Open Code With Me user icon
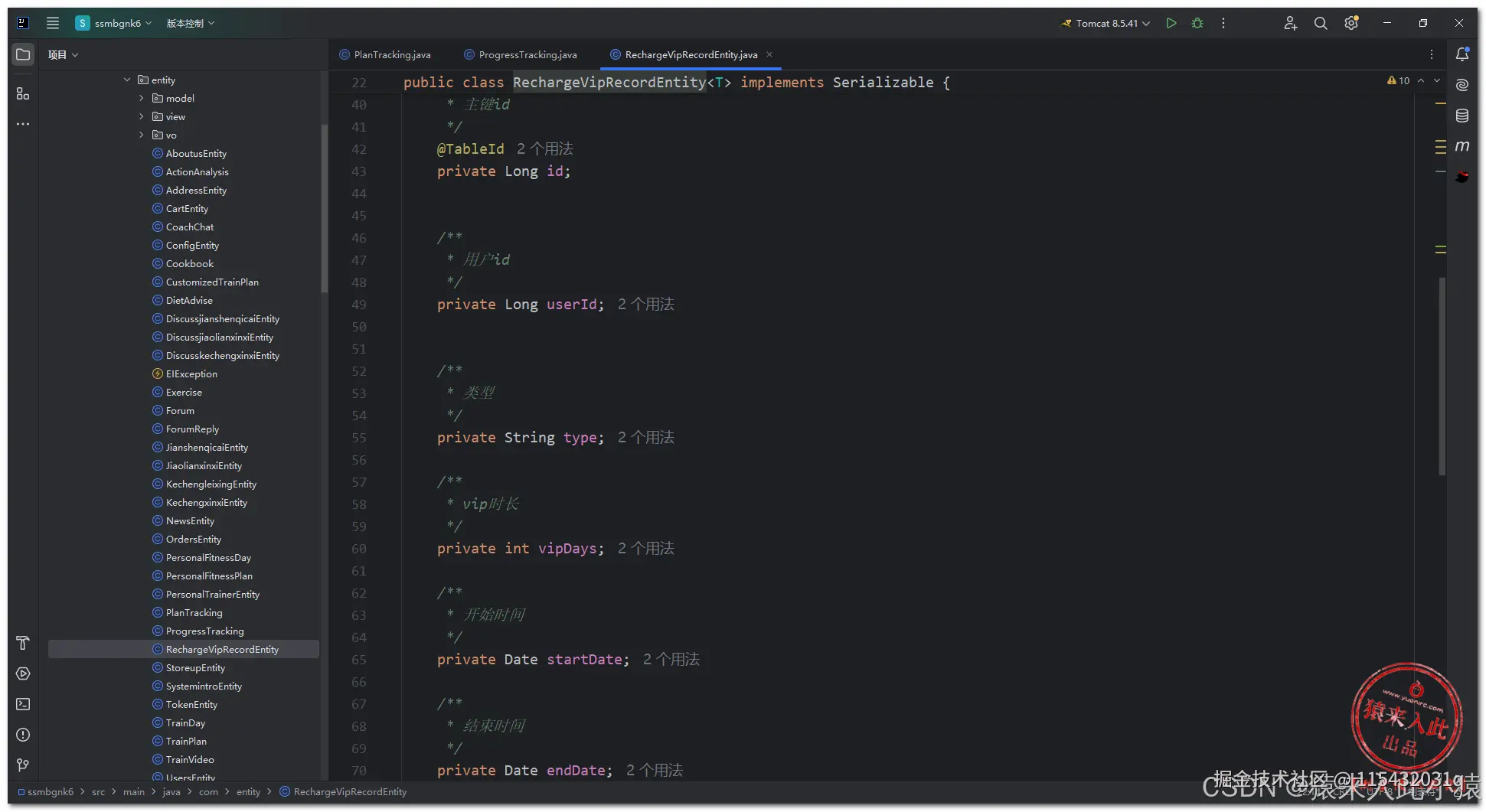1486x812 pixels. [x=1290, y=23]
